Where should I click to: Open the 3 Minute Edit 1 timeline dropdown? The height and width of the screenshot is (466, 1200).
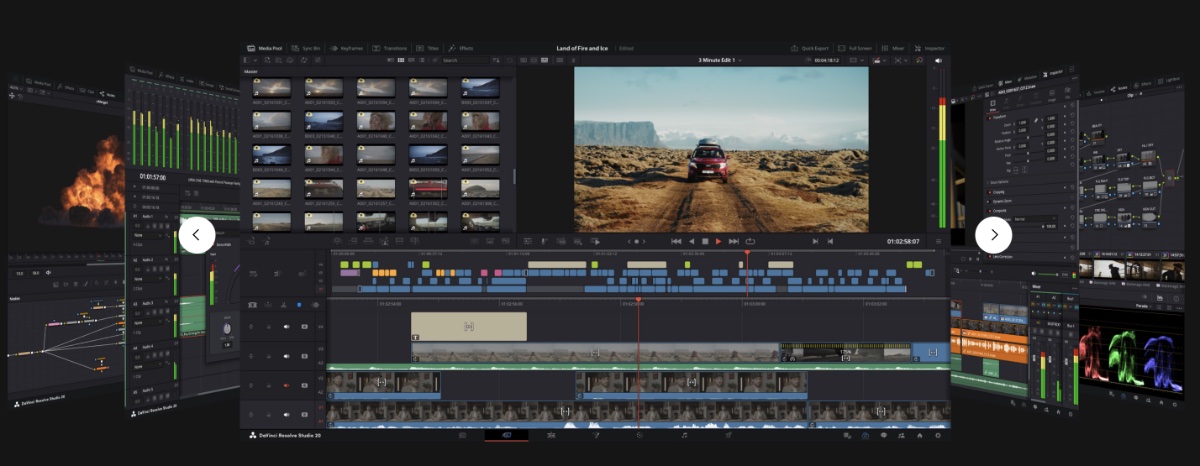(720, 60)
